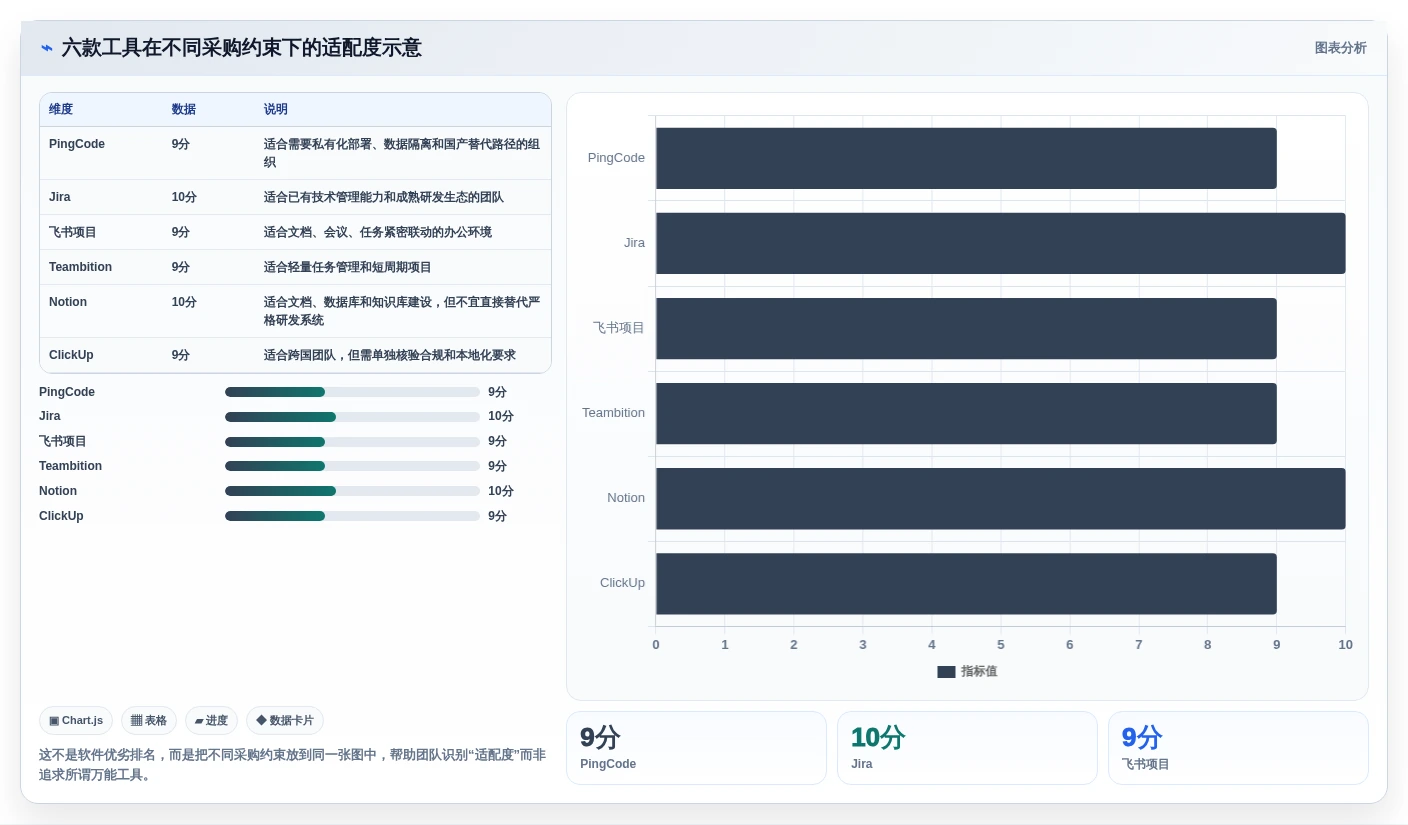
Task: Open the PingCode 9分 data card
Action: [x=696, y=748]
